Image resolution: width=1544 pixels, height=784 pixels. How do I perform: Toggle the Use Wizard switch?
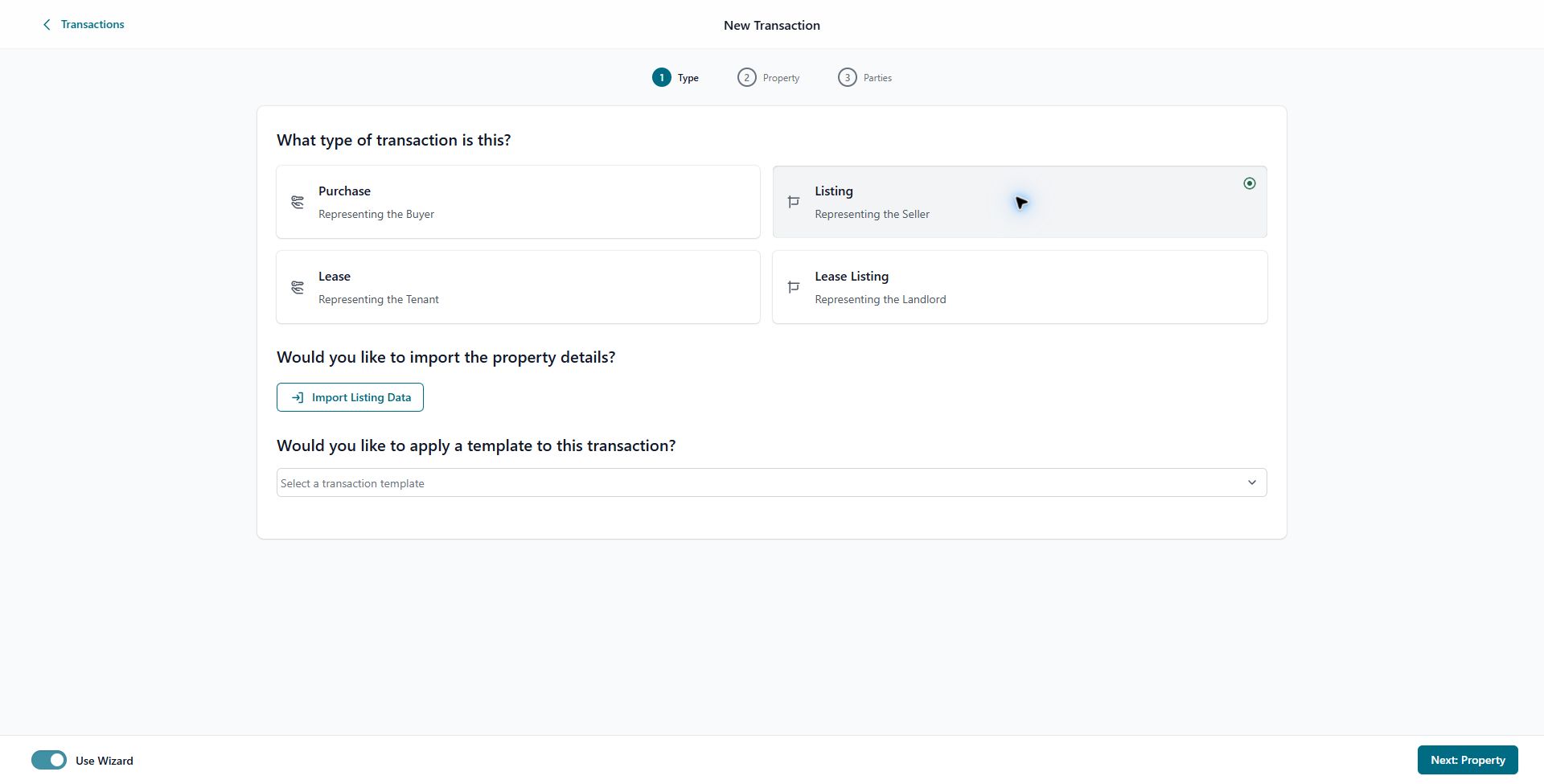[x=49, y=760]
